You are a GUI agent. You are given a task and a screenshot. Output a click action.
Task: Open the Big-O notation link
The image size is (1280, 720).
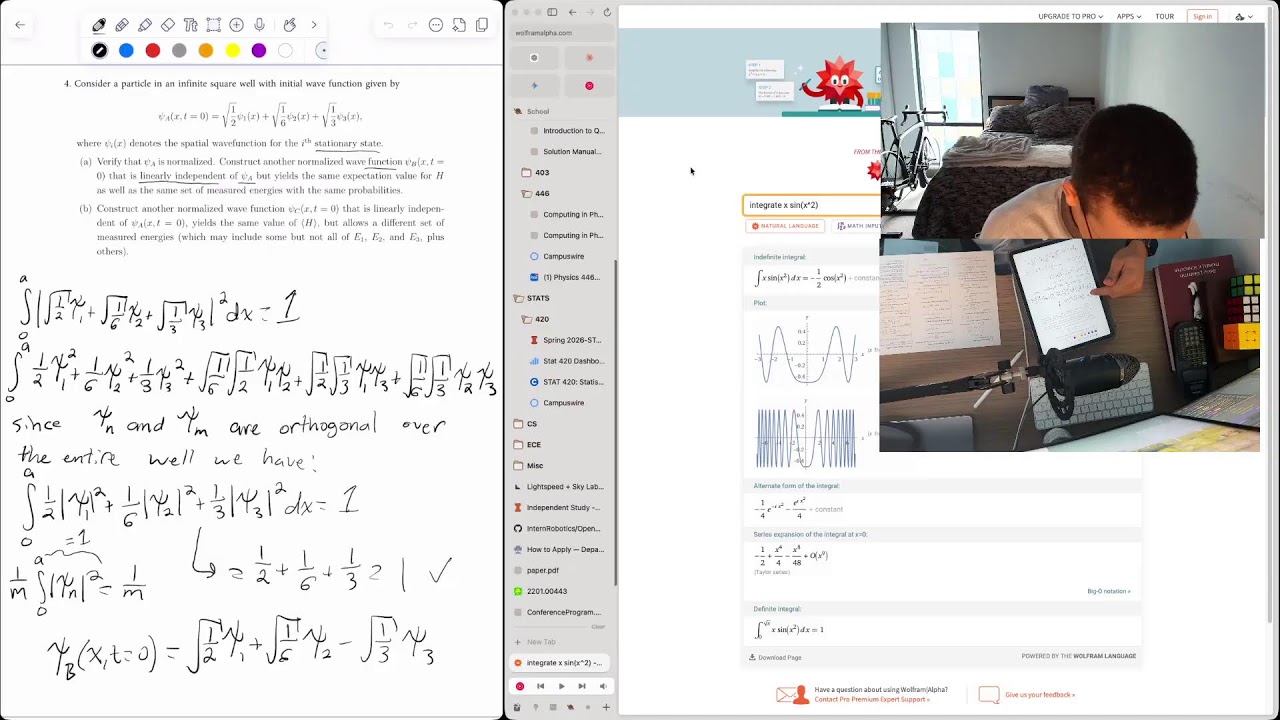(x=1109, y=591)
